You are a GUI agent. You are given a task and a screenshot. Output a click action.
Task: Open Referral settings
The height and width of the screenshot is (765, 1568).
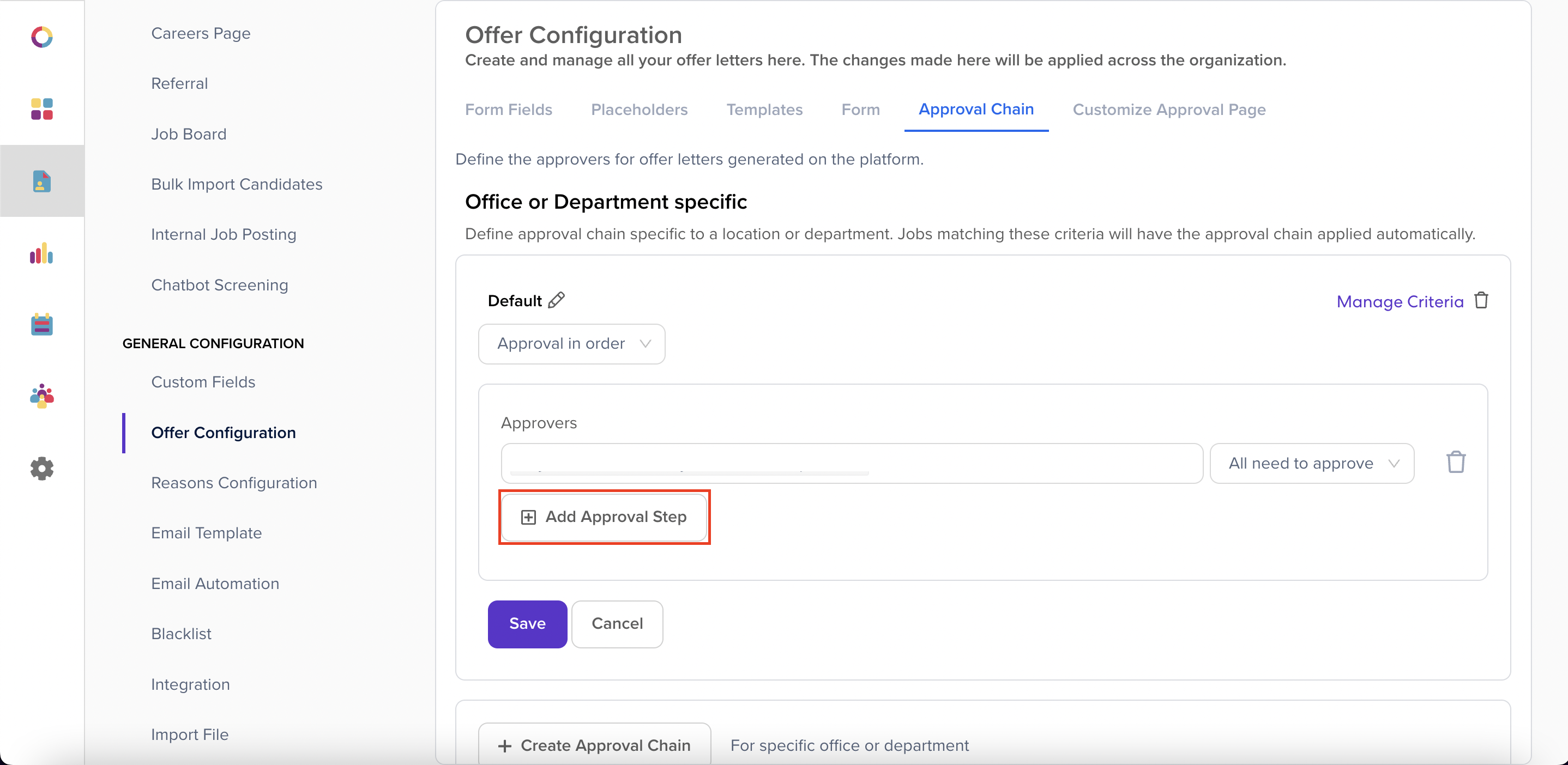pyautogui.click(x=179, y=83)
